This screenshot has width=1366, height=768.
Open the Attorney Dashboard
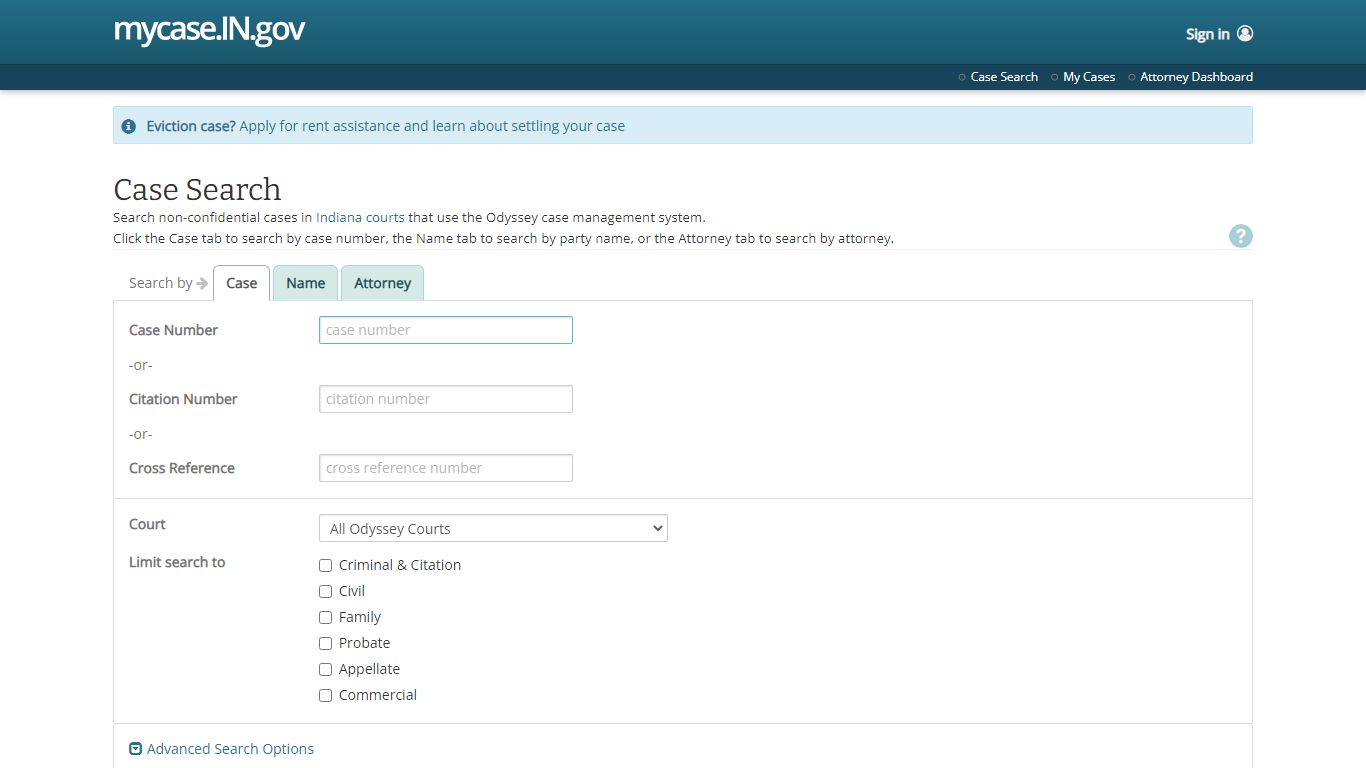(1196, 77)
